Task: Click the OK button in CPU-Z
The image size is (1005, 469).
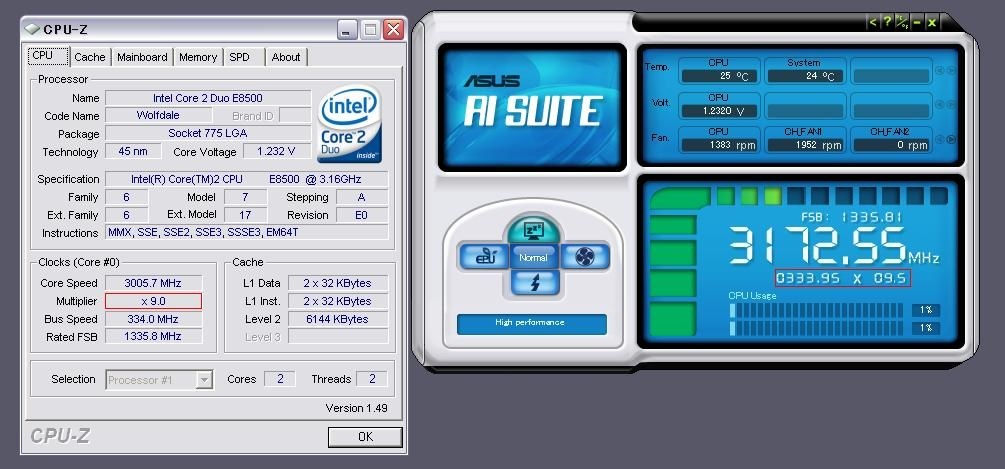Action: point(365,437)
